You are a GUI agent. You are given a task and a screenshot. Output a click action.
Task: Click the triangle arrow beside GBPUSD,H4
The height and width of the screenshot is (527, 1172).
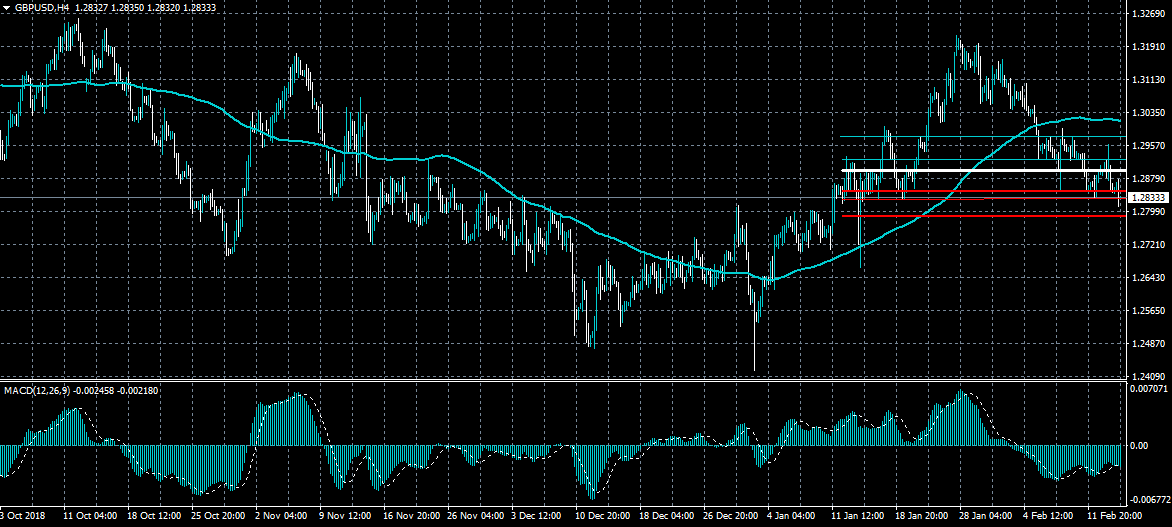pos(7,7)
